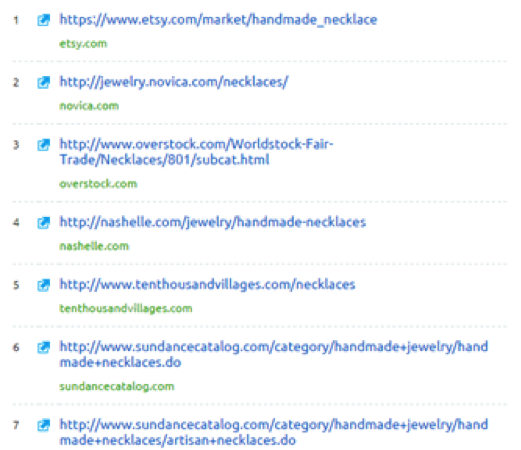Select the green etsy.com domain label

83,44
